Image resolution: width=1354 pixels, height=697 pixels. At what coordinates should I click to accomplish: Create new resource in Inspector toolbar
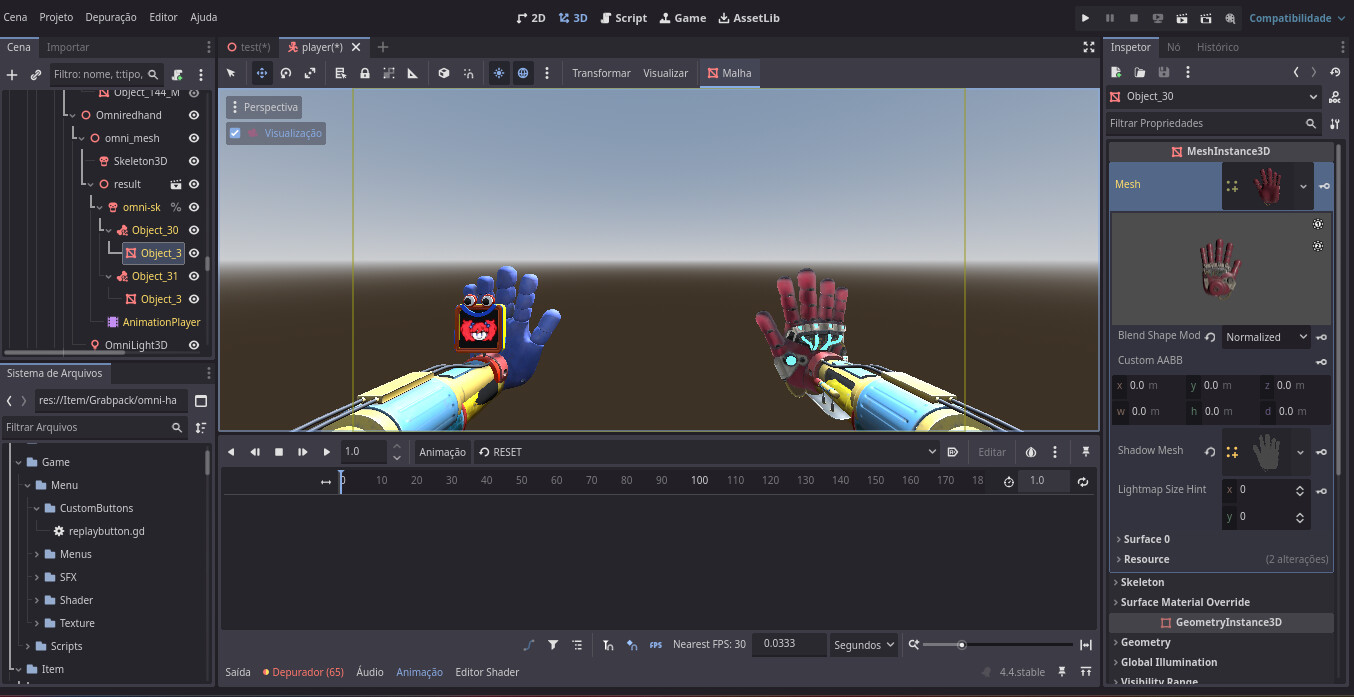click(1116, 72)
